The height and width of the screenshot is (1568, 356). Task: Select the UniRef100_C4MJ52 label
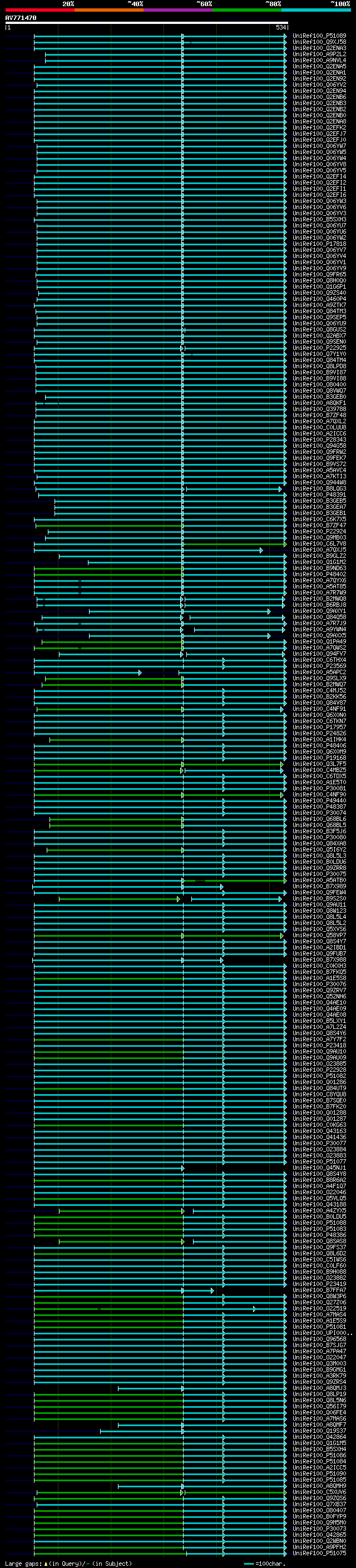pyautogui.click(x=319, y=690)
